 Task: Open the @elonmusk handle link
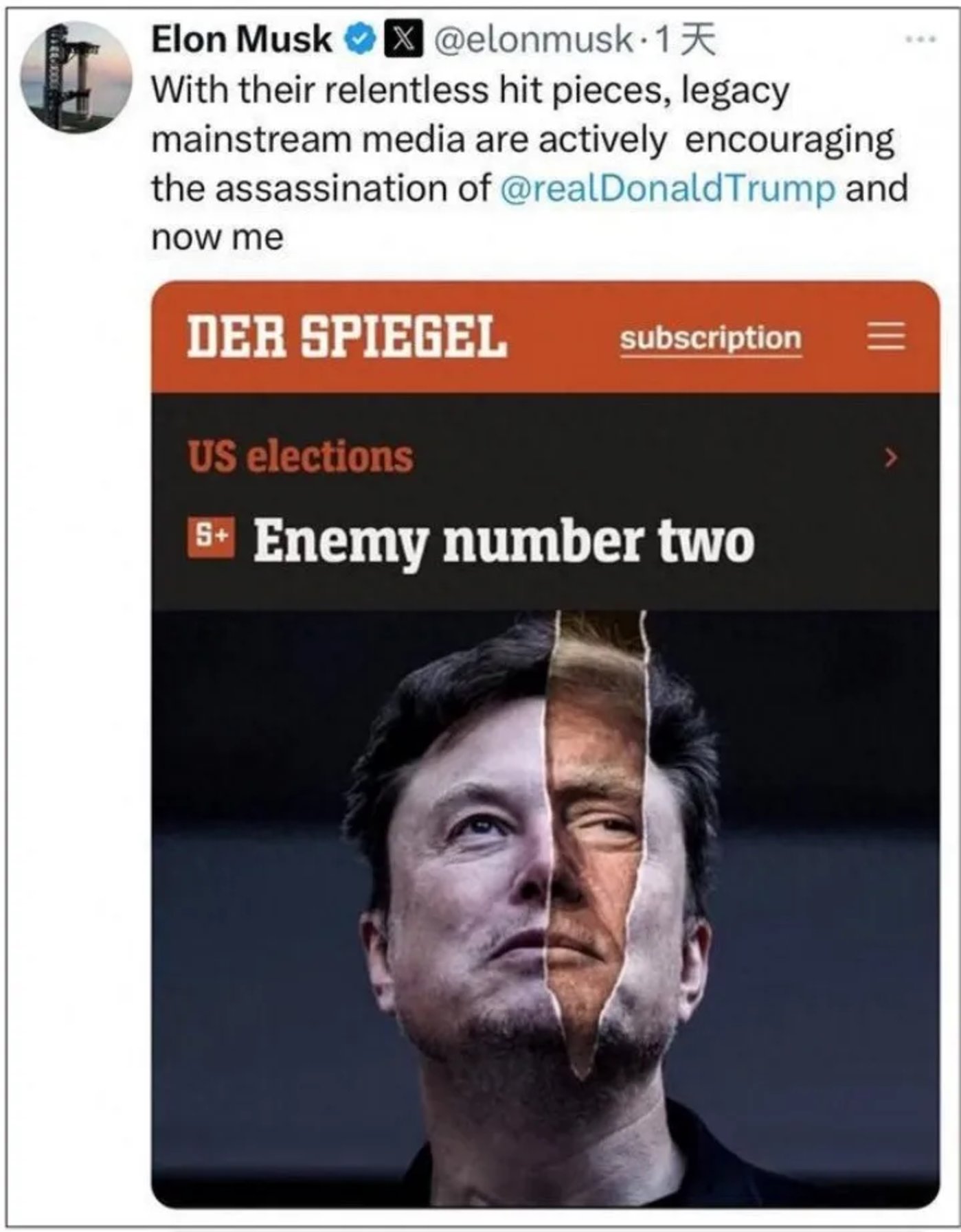[x=534, y=39]
